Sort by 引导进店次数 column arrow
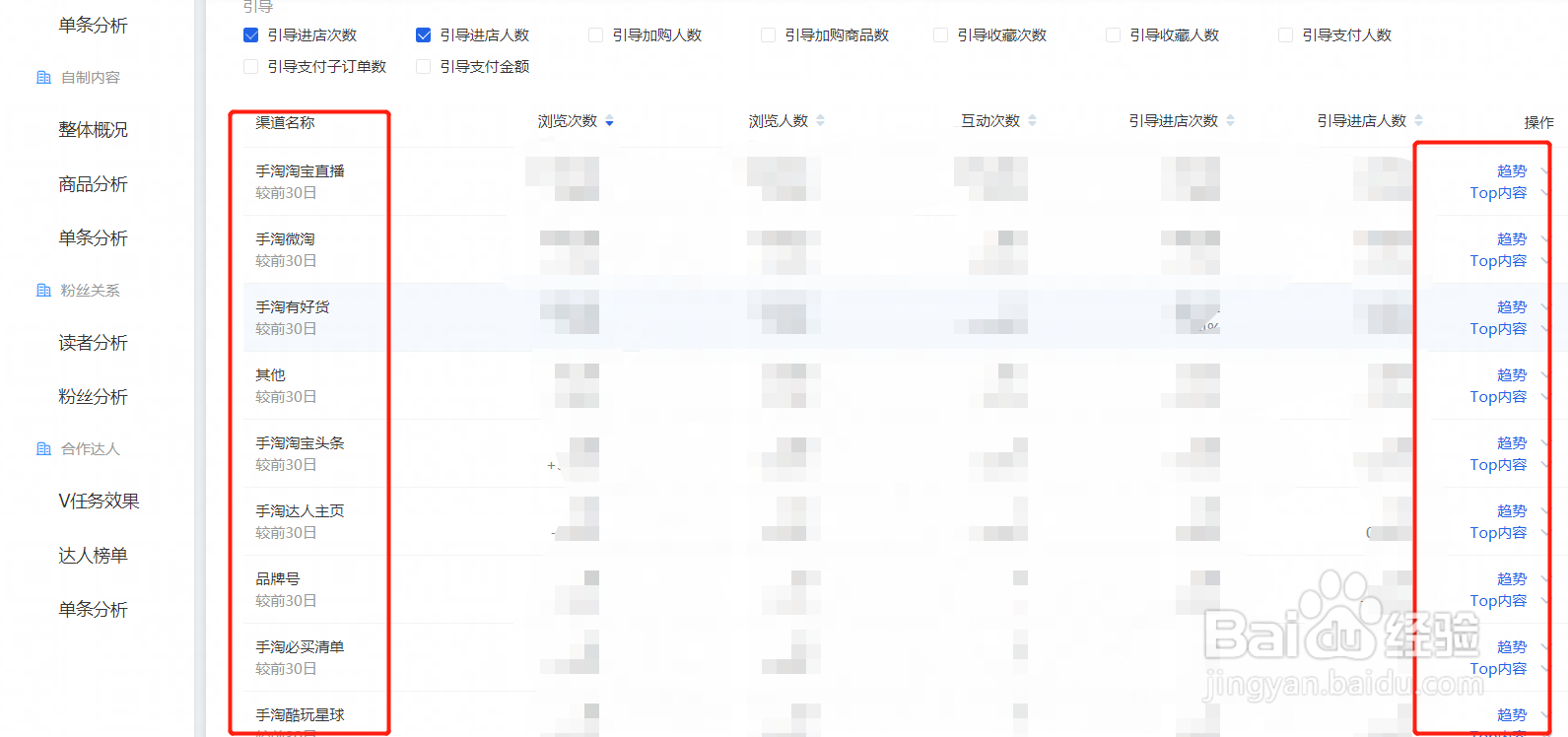 coord(1231,121)
